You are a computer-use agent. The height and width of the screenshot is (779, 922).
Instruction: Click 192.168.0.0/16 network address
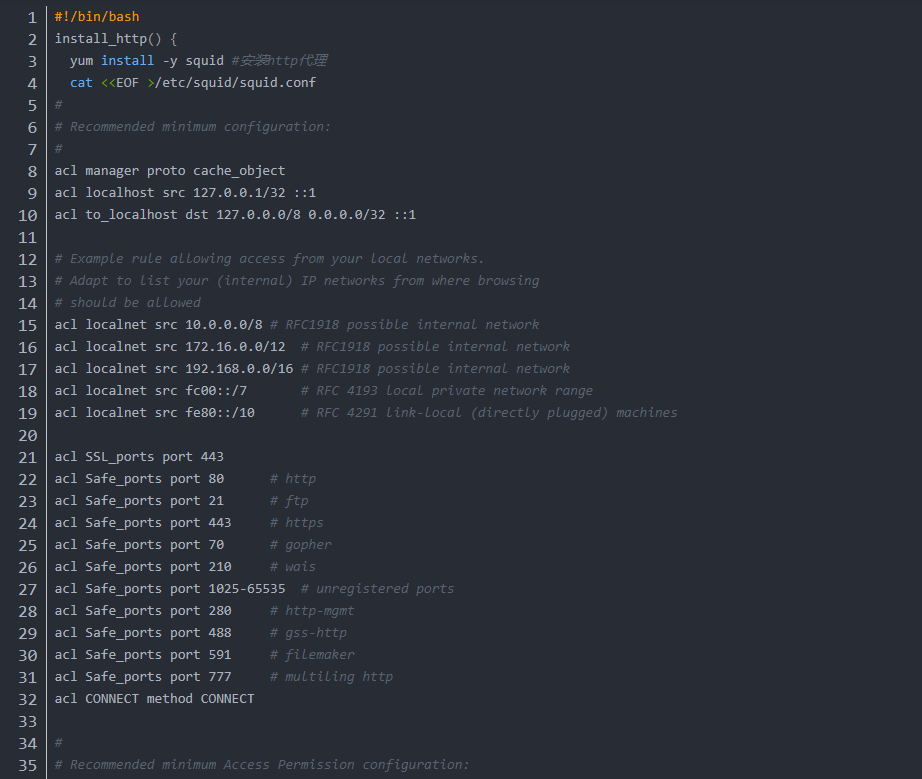tap(239, 369)
